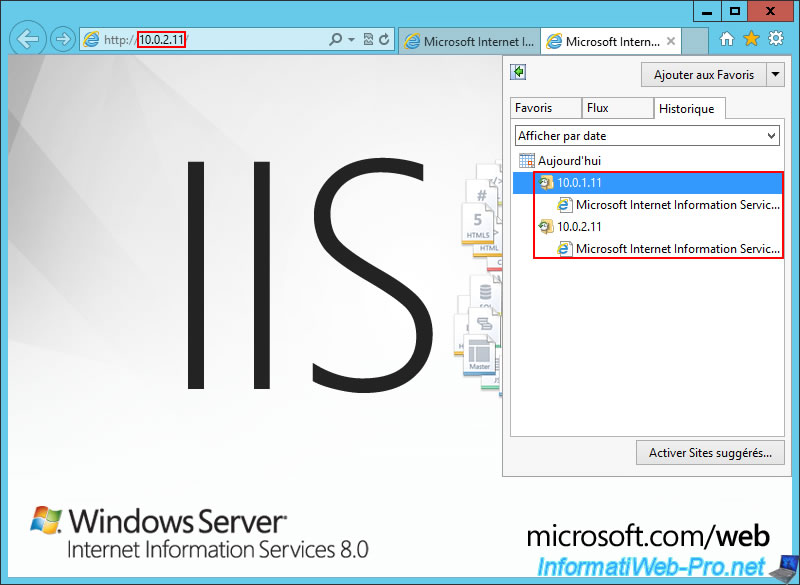Click the Refresh icon in address bar
This screenshot has width=800, height=585.
pyautogui.click(x=383, y=40)
